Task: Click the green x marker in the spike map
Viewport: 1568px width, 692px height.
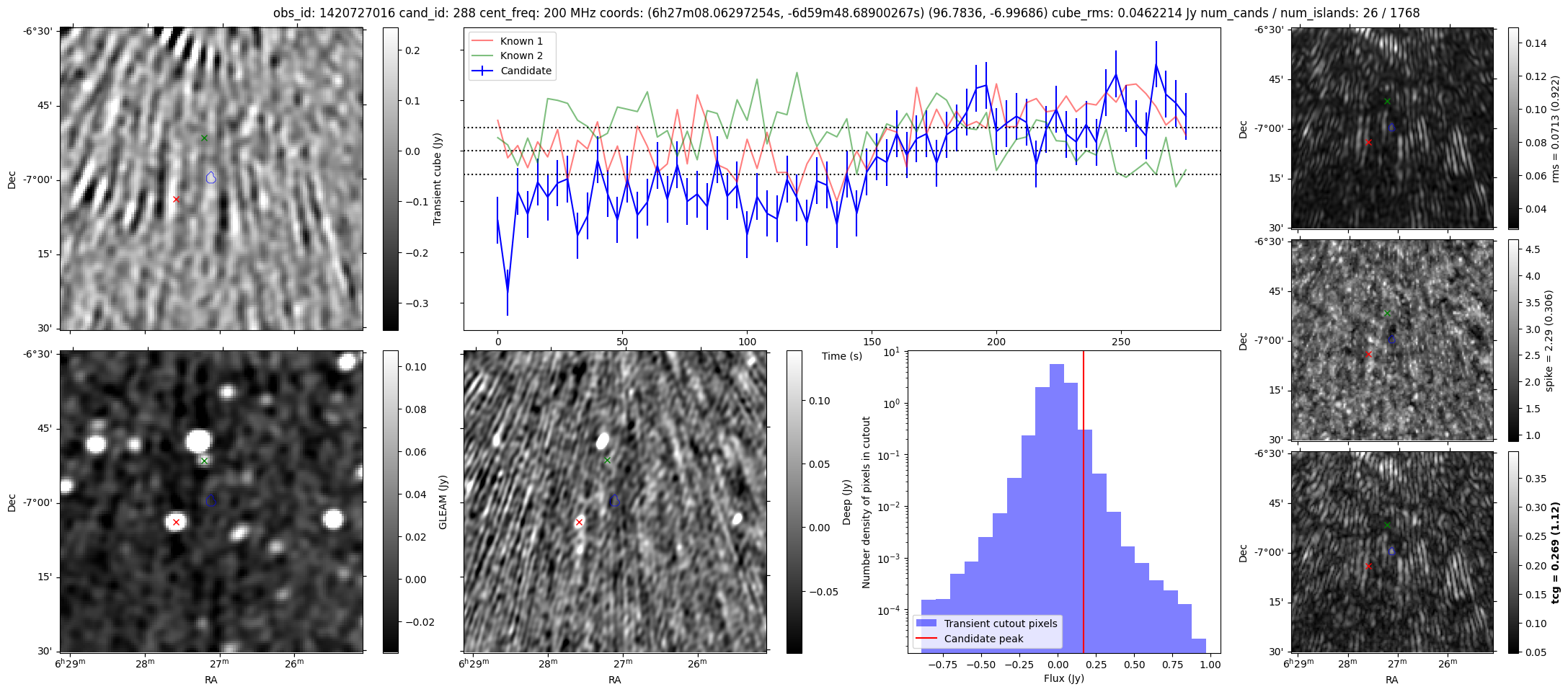Action: point(1387,314)
